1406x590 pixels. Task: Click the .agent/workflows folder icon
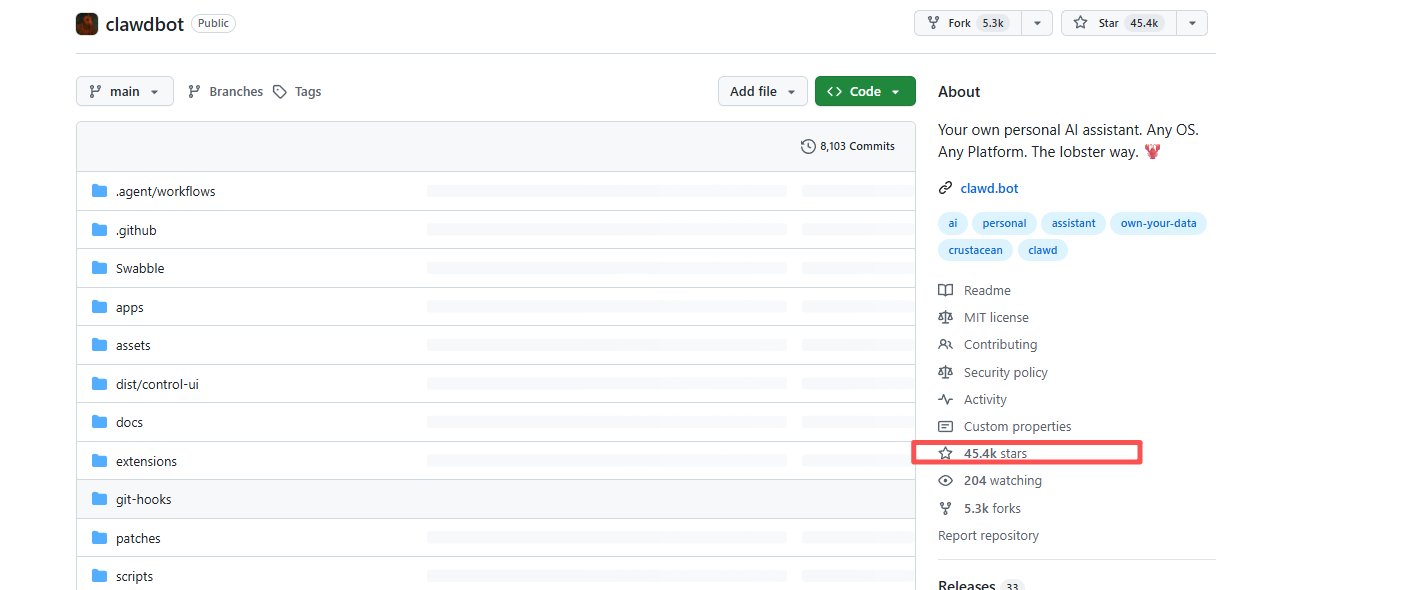(99, 191)
